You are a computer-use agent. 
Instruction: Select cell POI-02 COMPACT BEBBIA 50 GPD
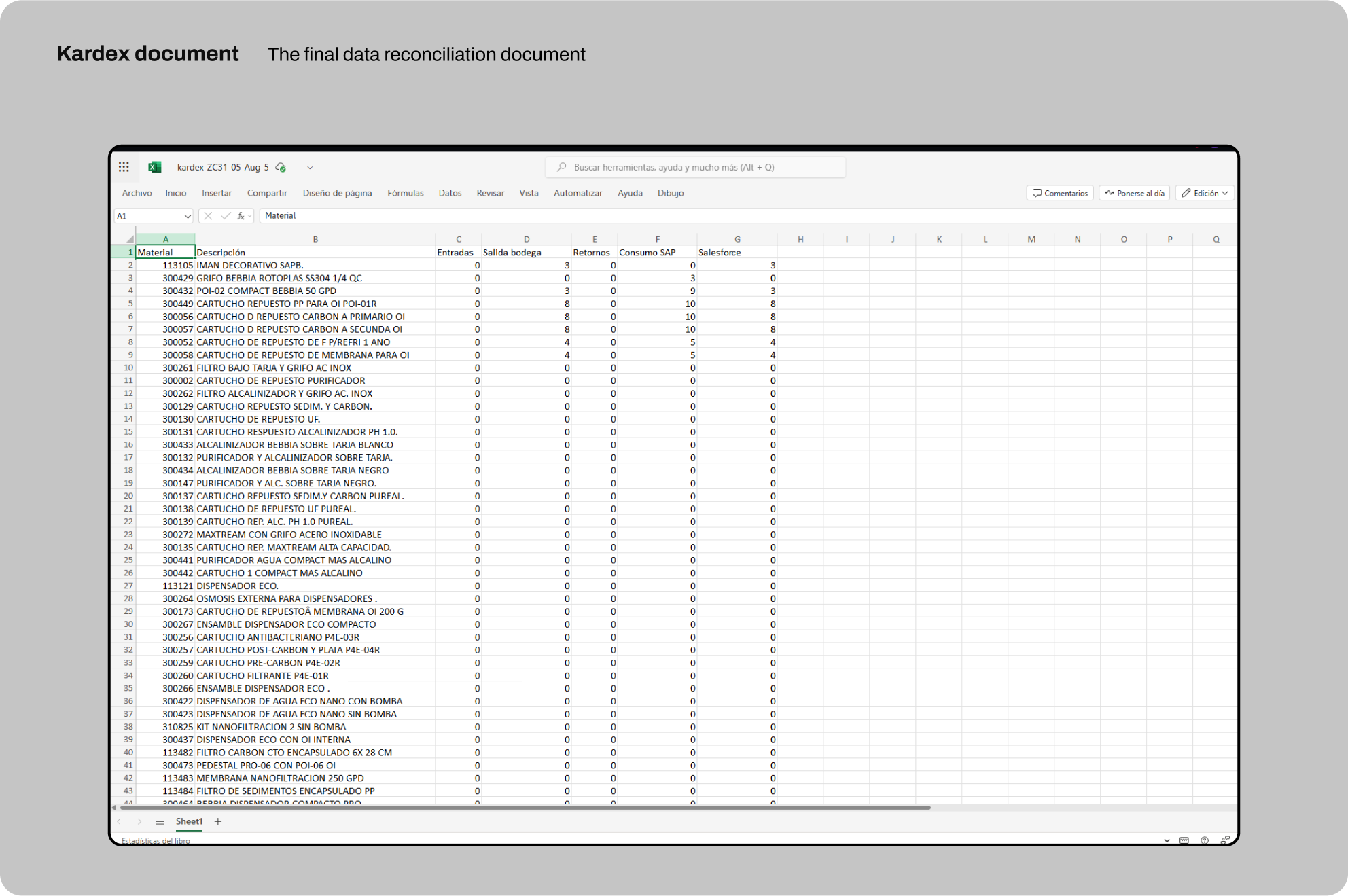click(315, 291)
